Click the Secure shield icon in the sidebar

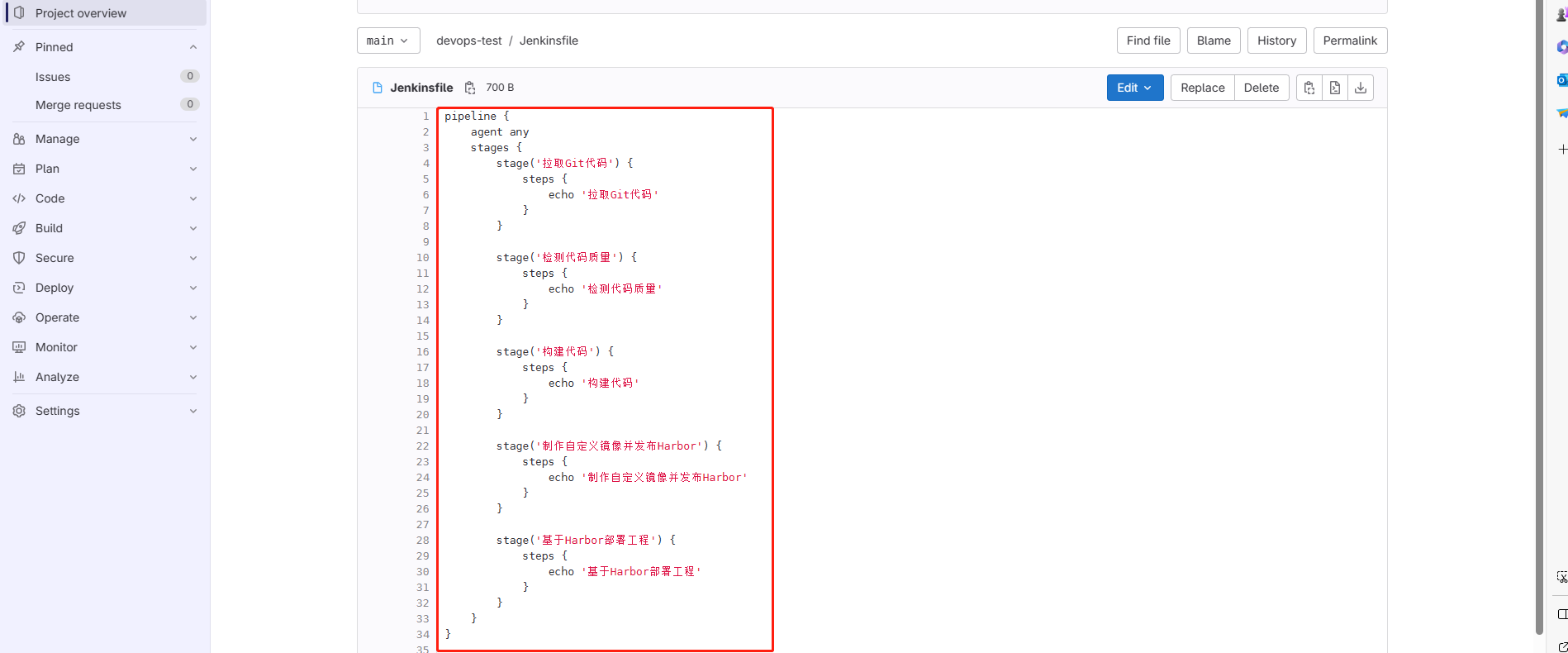tap(19, 258)
